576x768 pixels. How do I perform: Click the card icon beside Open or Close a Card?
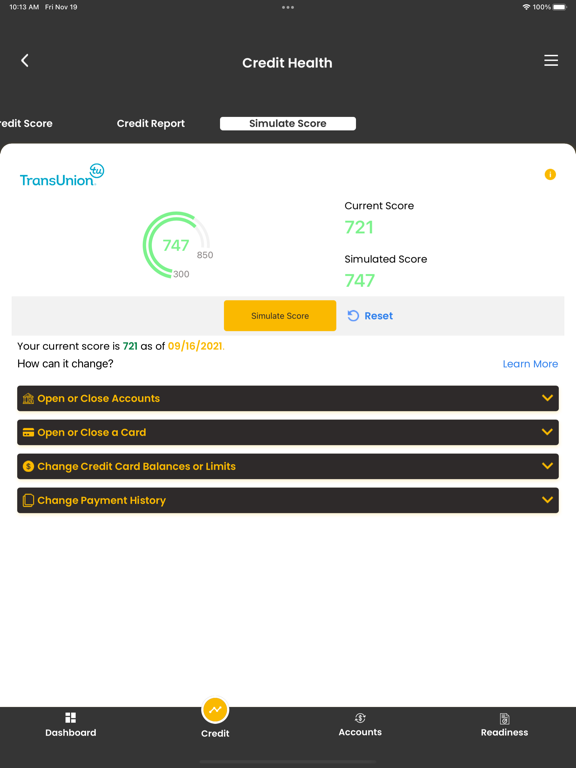point(28,432)
